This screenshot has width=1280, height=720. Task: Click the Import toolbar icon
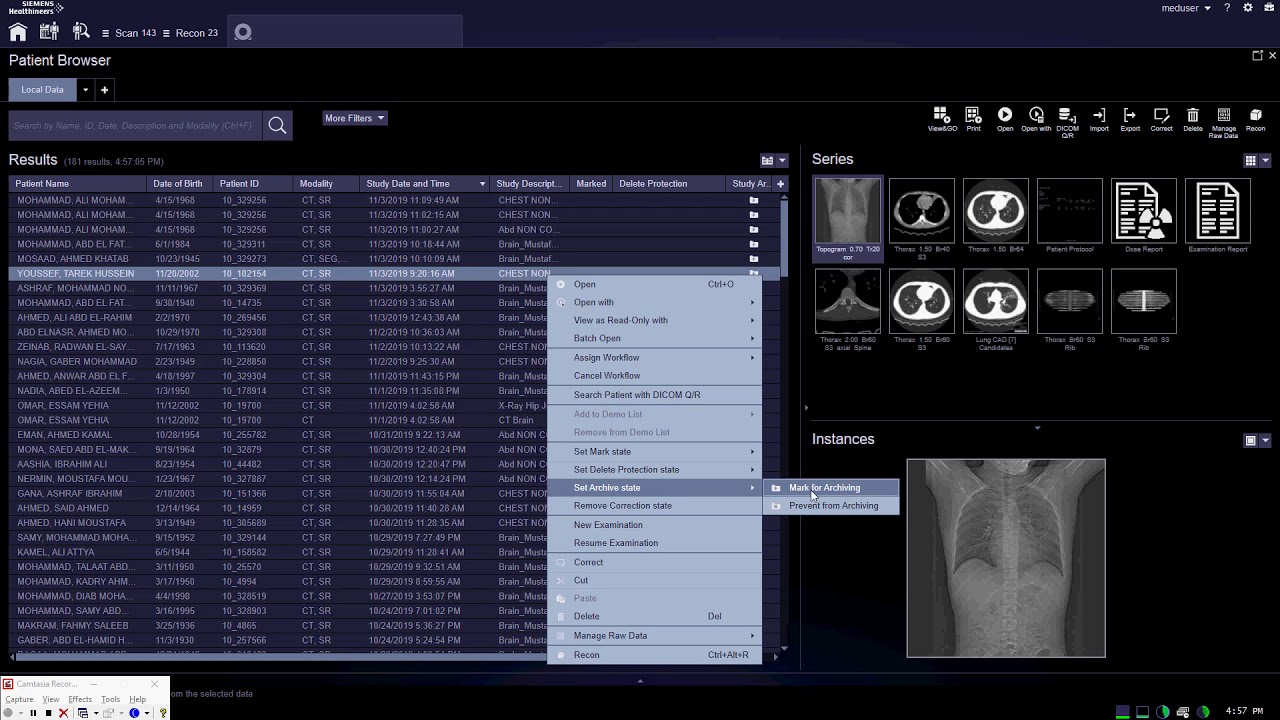(1099, 120)
